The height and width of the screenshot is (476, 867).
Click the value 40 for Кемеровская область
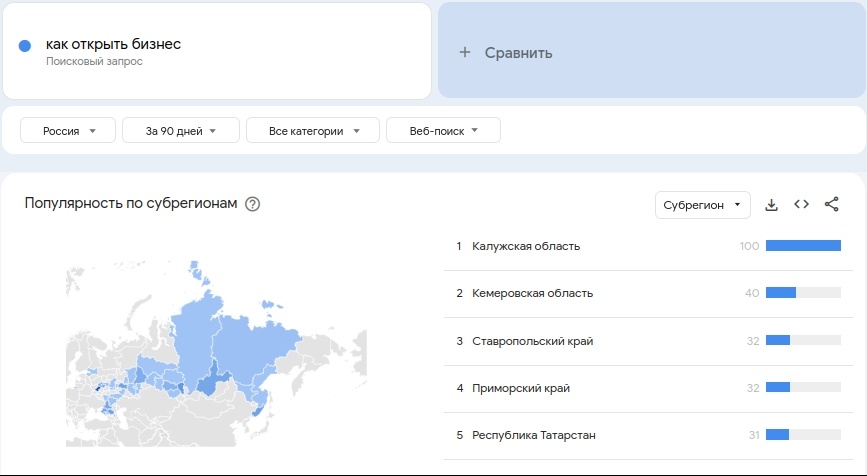coord(752,294)
